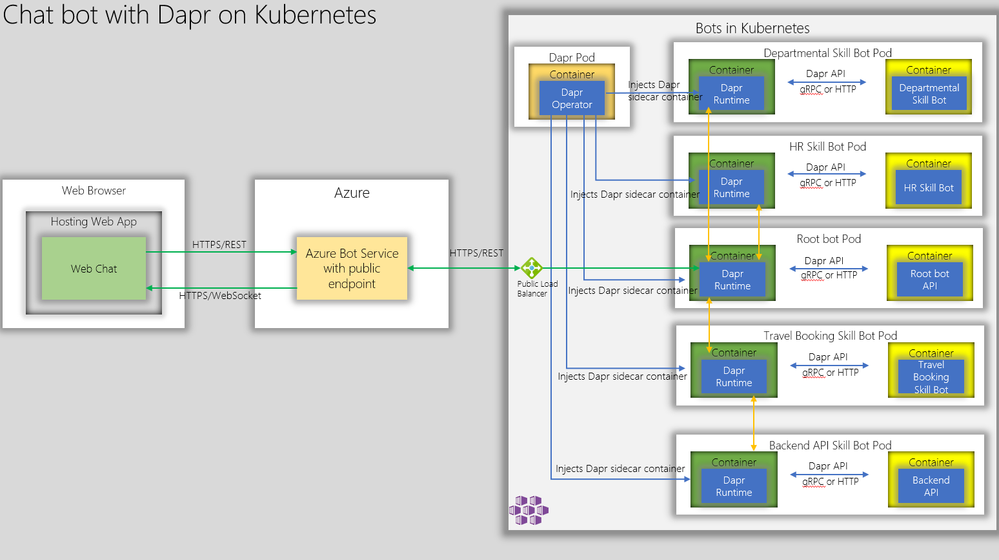Click the Dapr Operator box
Viewport: 999px width, 560px height.
pos(571,98)
